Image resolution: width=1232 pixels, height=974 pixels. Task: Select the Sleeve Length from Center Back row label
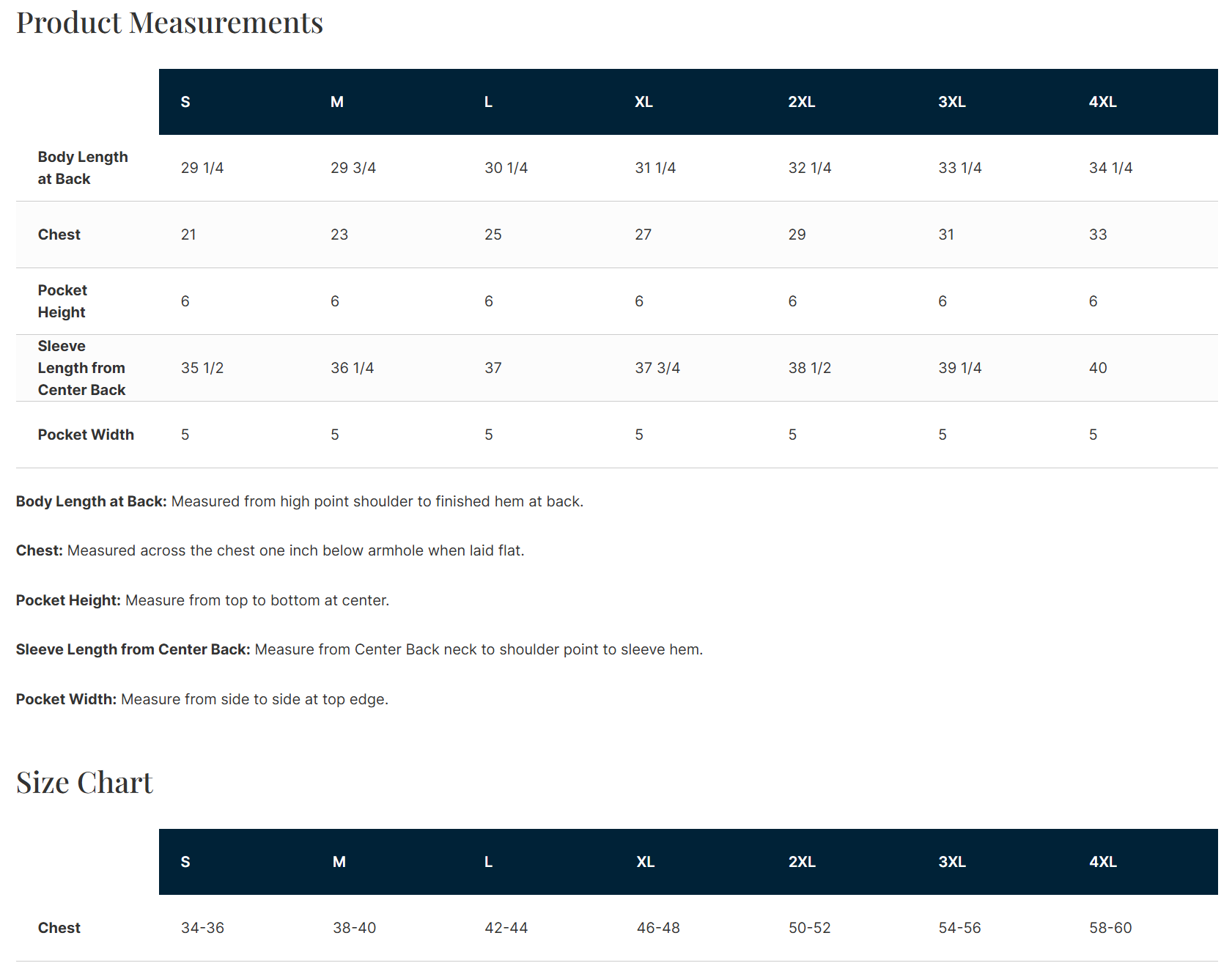[81, 368]
